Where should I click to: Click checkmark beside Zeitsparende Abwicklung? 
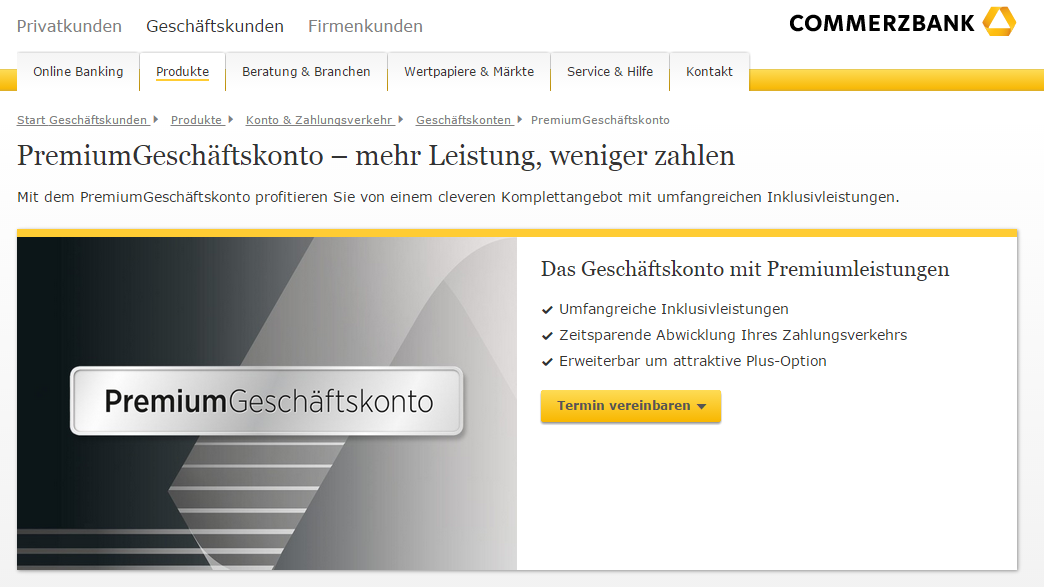tap(547, 335)
